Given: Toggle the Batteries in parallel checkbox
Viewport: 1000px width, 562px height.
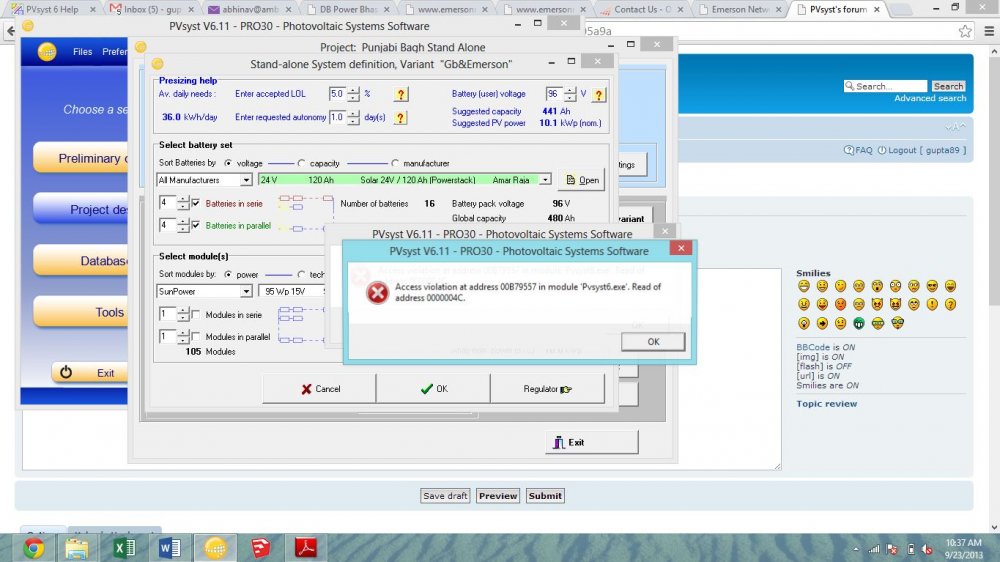Looking at the screenshot, I should 196,226.
